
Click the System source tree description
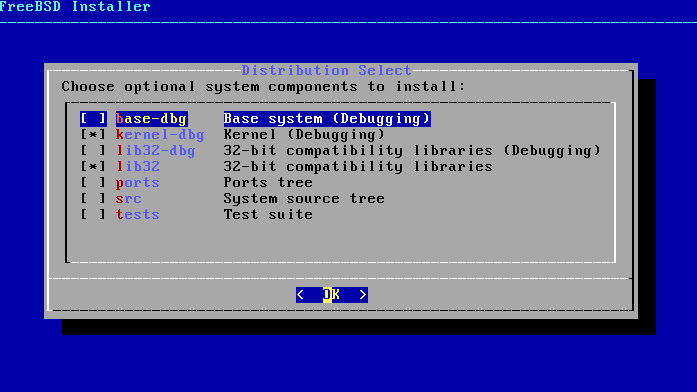pyautogui.click(x=304, y=199)
